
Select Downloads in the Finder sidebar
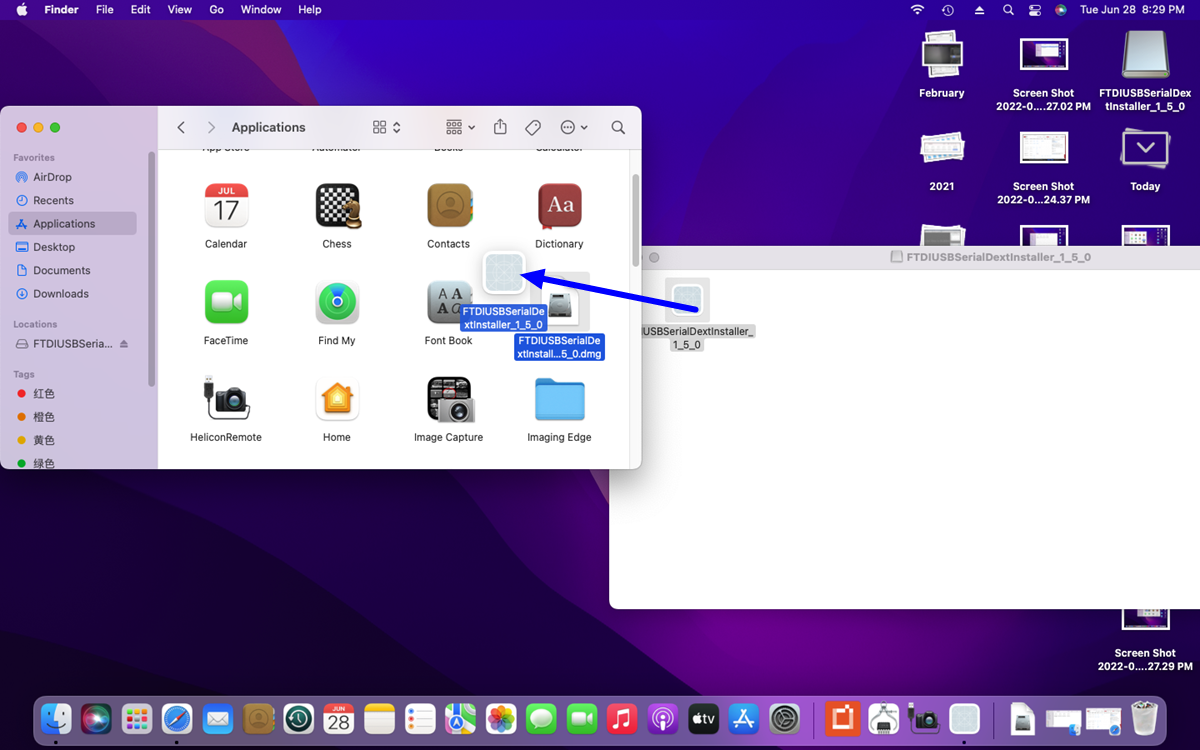(61, 294)
